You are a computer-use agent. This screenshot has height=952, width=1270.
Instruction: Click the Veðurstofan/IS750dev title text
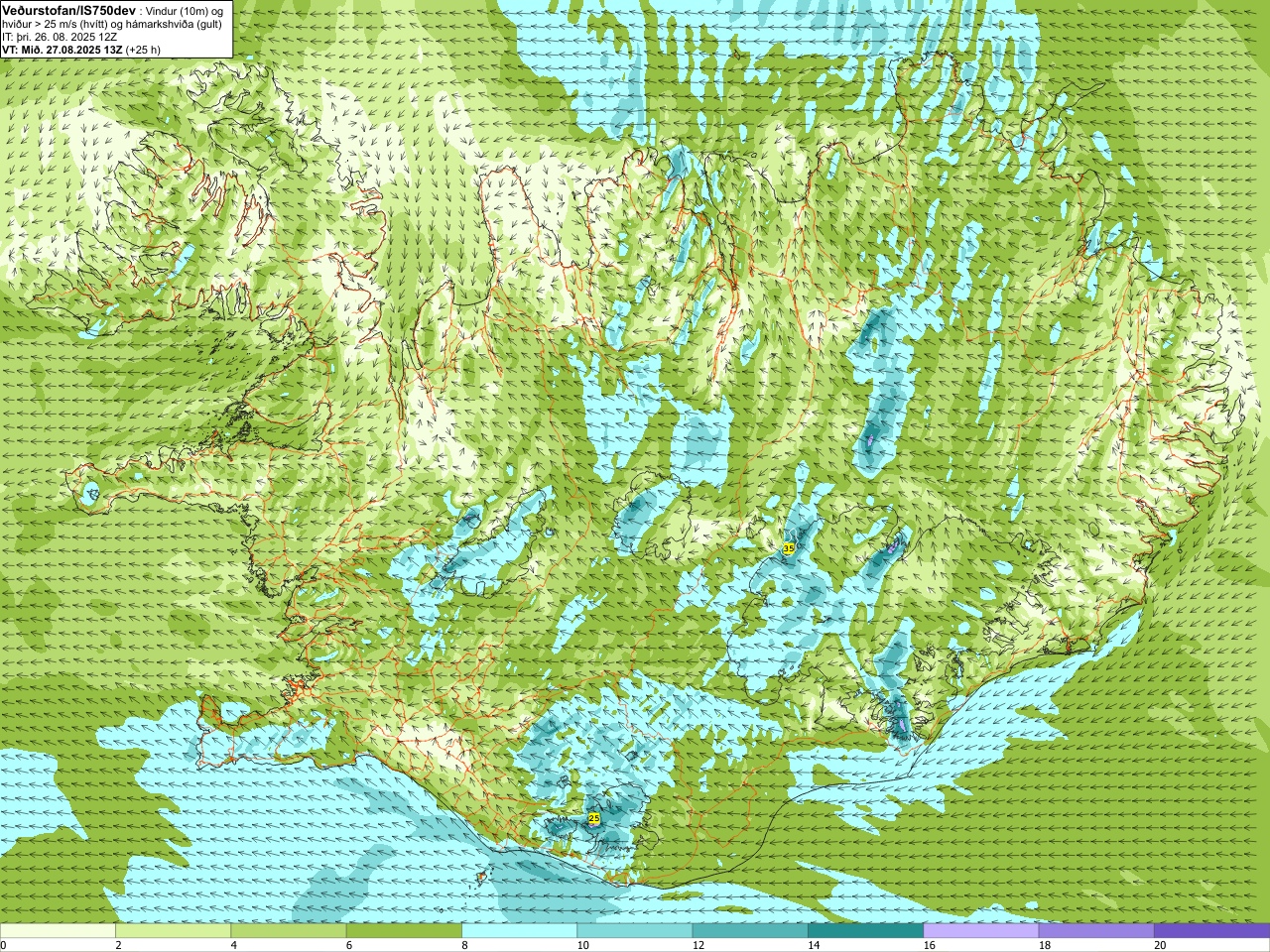[69, 10]
